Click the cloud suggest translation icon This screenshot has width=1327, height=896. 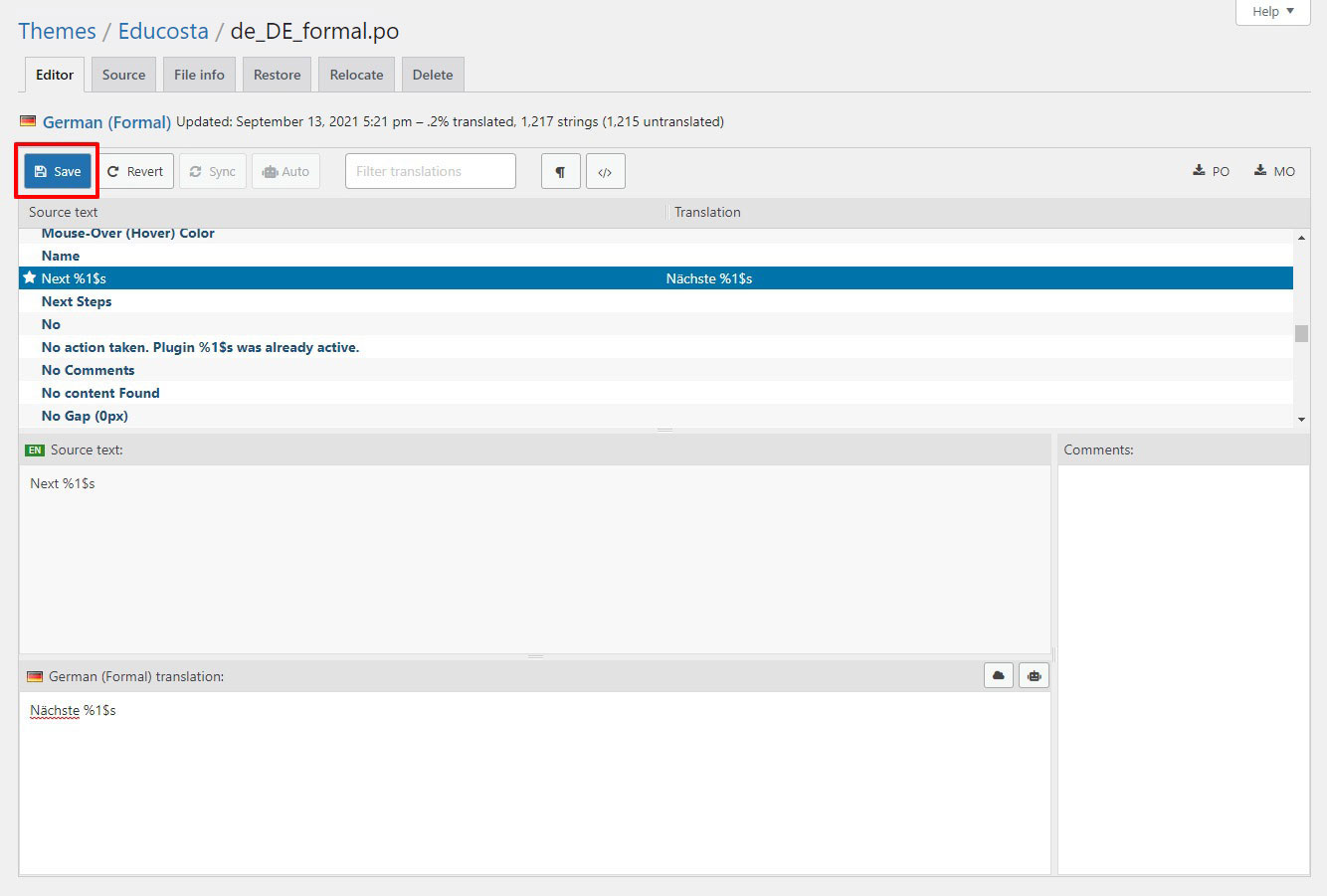tap(999, 676)
